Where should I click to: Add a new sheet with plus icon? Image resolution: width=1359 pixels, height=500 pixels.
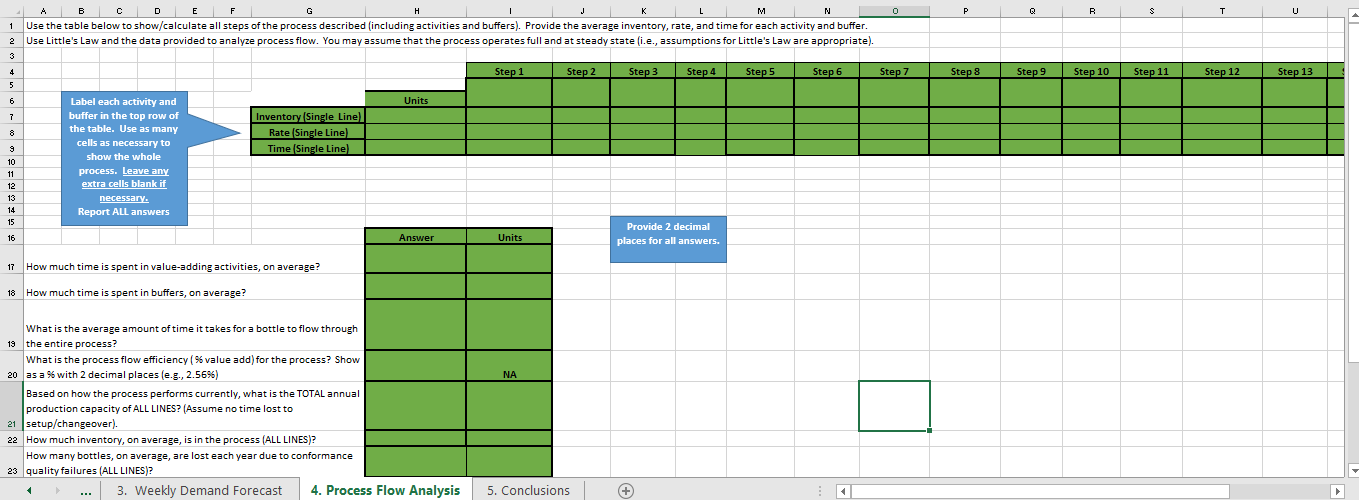click(626, 490)
